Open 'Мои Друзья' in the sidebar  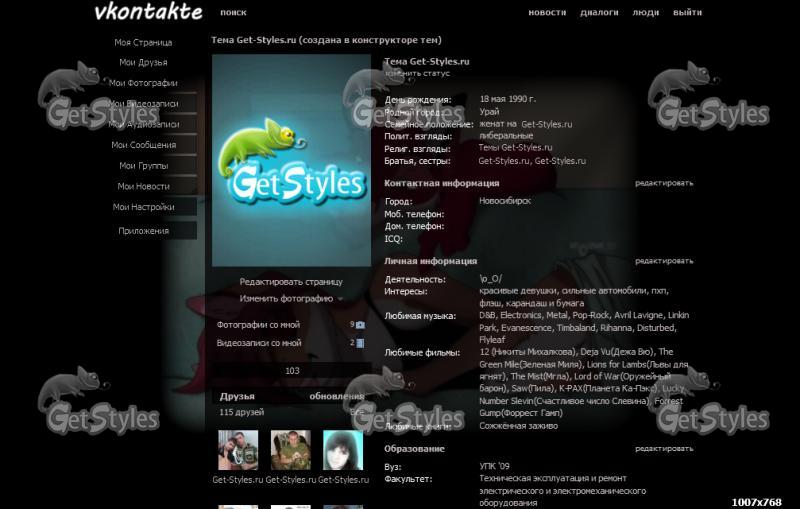coord(143,63)
